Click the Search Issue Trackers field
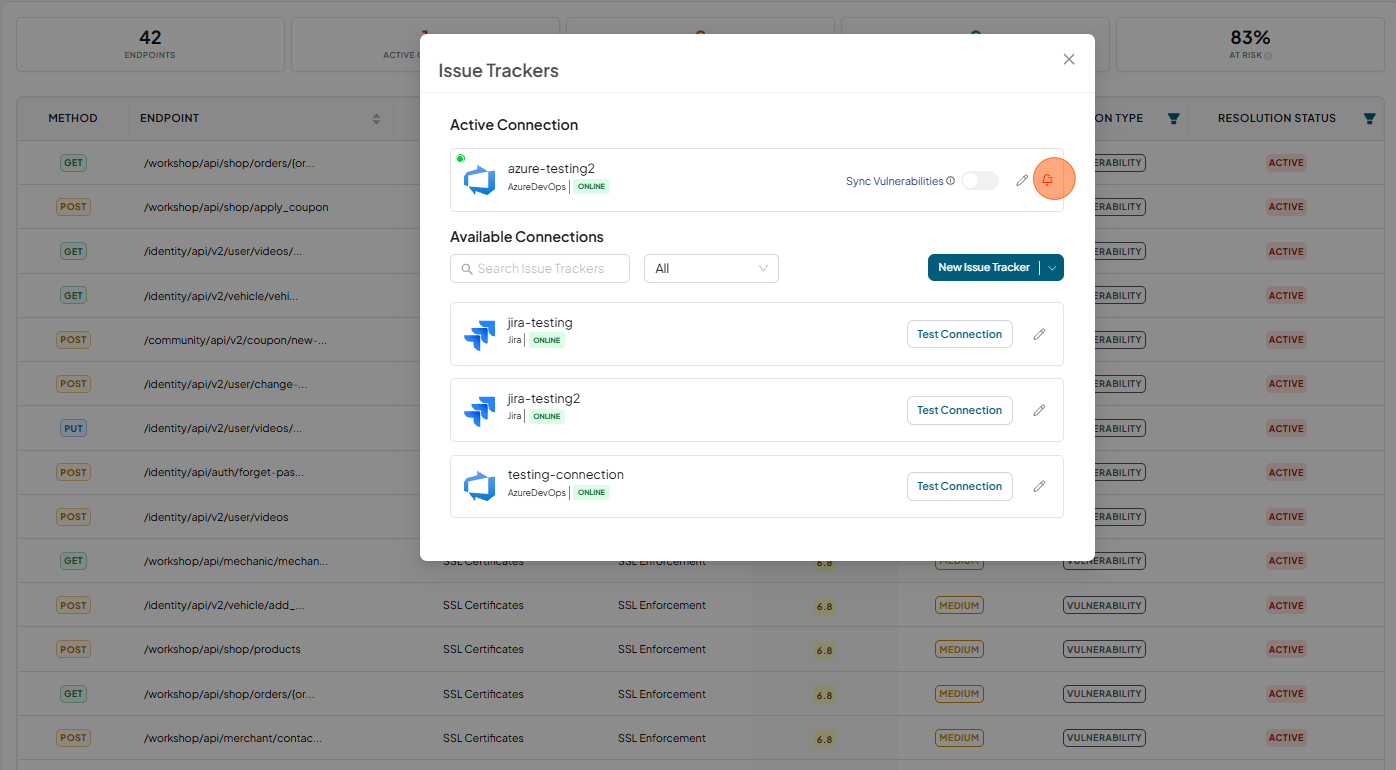 point(540,268)
